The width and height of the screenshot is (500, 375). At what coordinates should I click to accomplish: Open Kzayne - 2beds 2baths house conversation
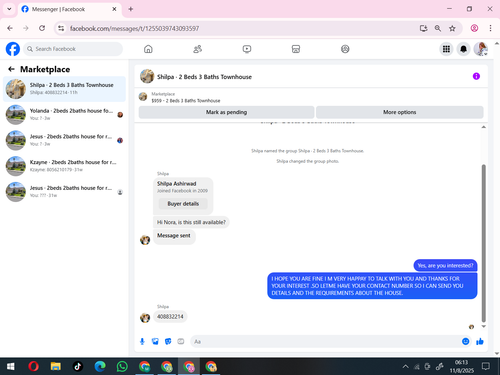64,166
